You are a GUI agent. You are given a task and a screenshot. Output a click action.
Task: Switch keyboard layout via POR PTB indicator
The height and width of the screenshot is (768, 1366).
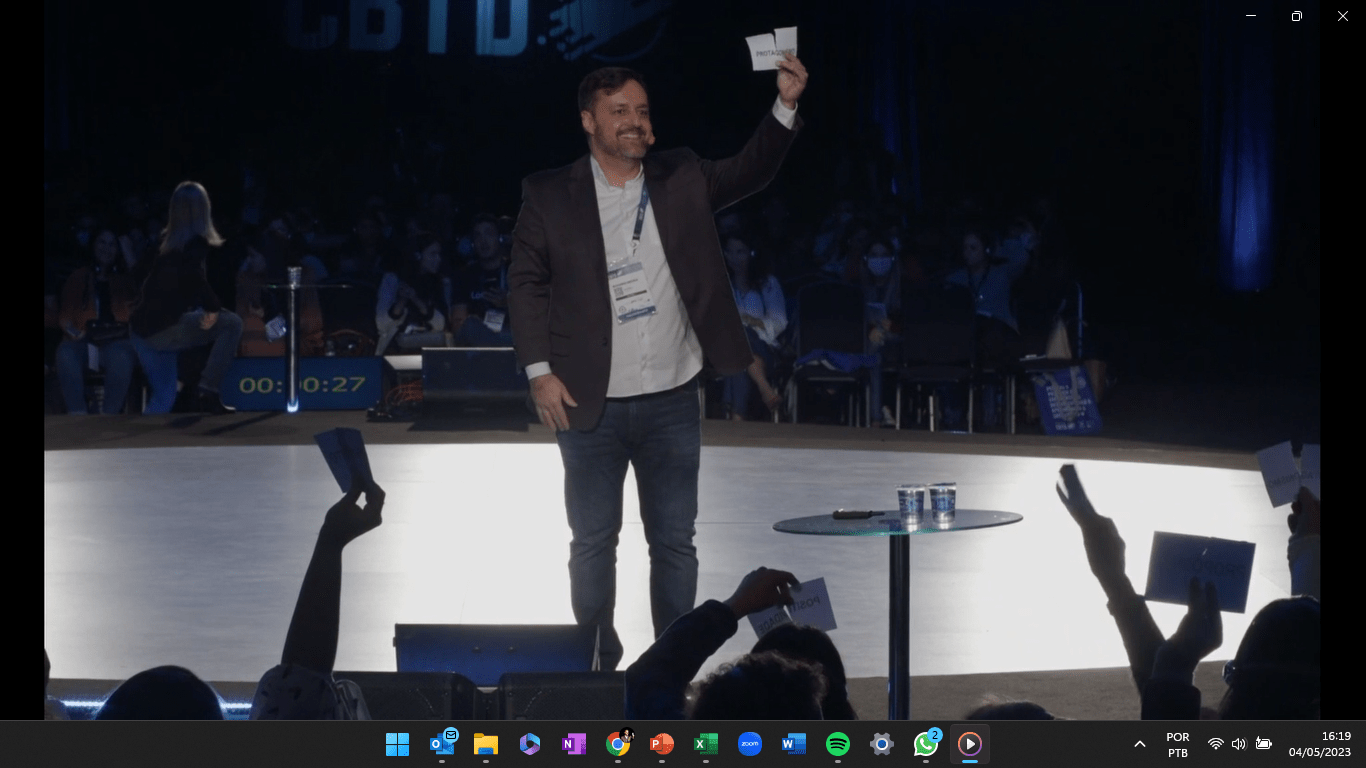click(1177, 743)
